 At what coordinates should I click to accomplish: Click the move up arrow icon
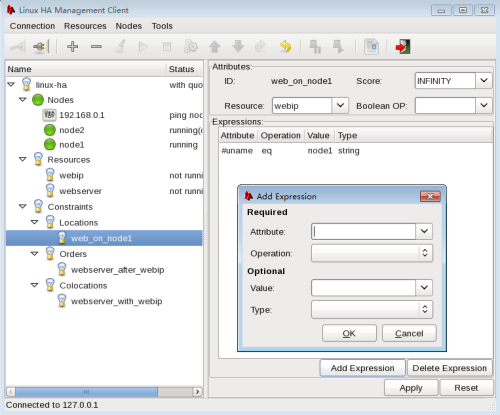(x=215, y=47)
